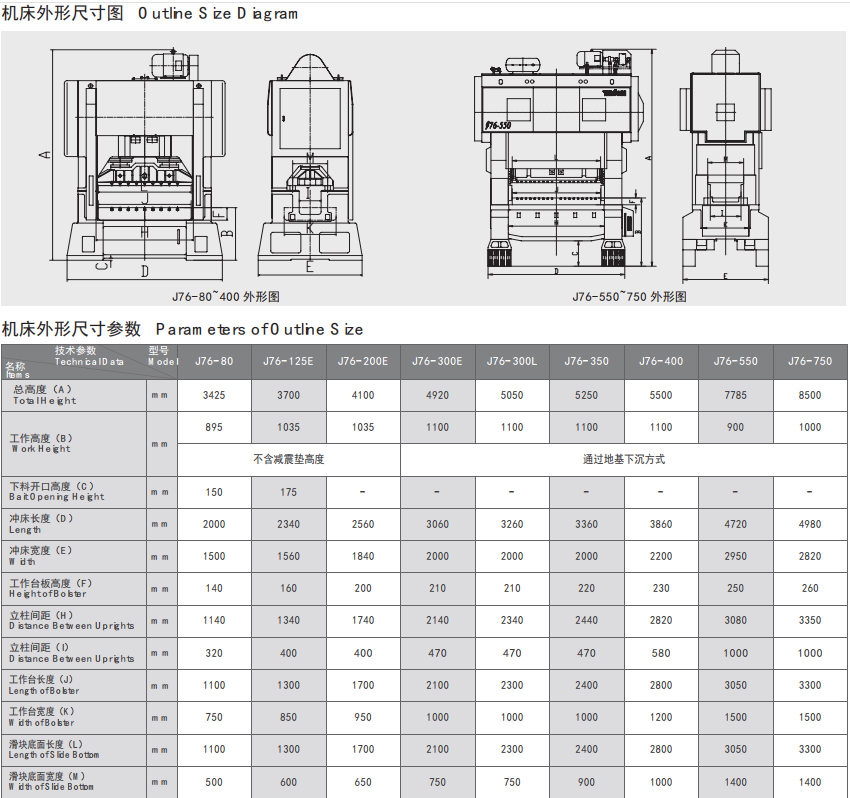The height and width of the screenshot is (798, 850).
Task: Click the uprights distance value 3350
Action: coord(810,620)
